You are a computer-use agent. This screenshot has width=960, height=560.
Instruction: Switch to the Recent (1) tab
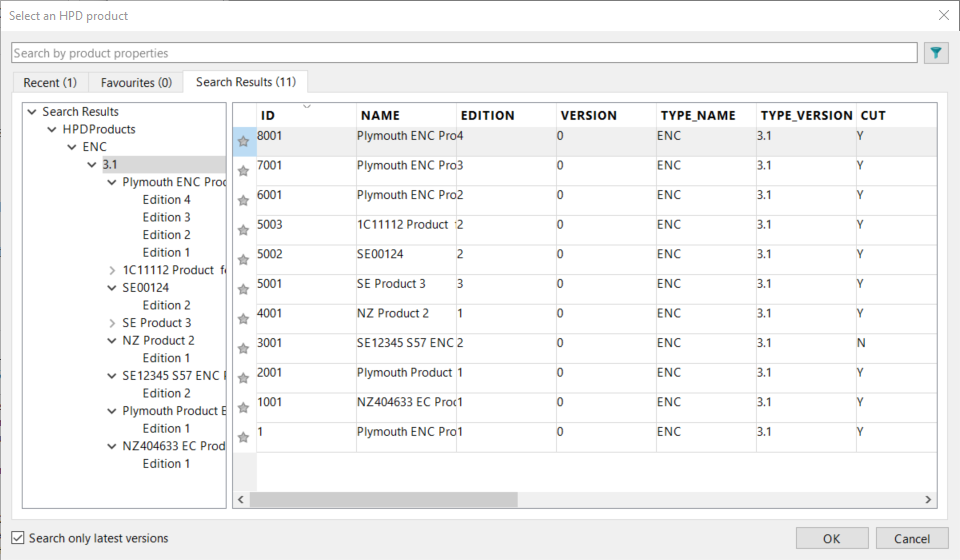pyautogui.click(x=50, y=82)
